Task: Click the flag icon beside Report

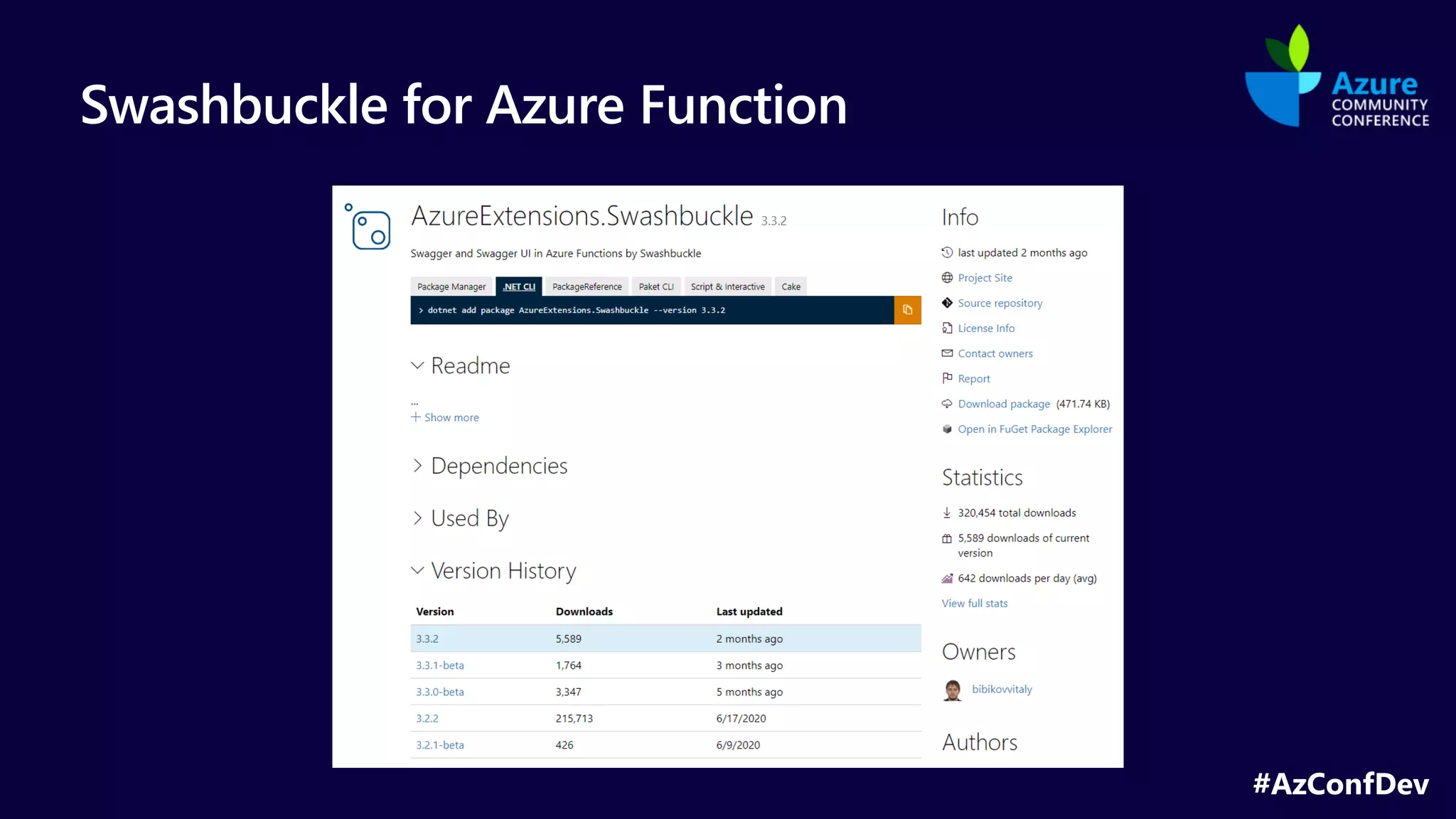Action: 947,378
